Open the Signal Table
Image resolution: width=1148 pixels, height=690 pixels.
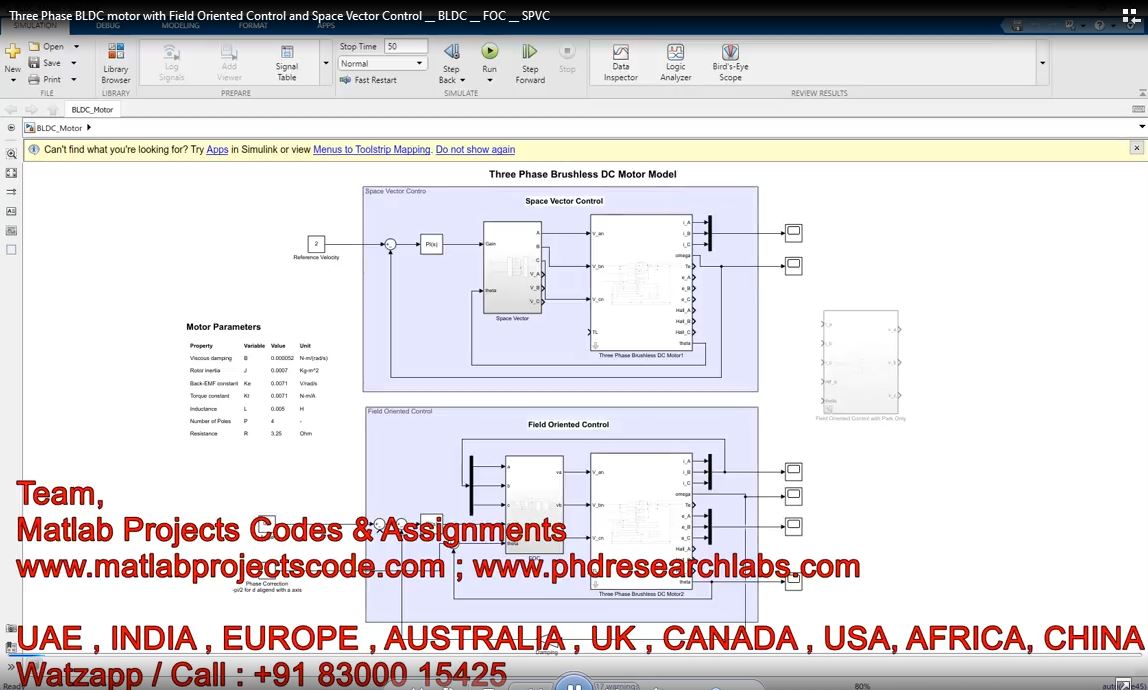pos(287,63)
